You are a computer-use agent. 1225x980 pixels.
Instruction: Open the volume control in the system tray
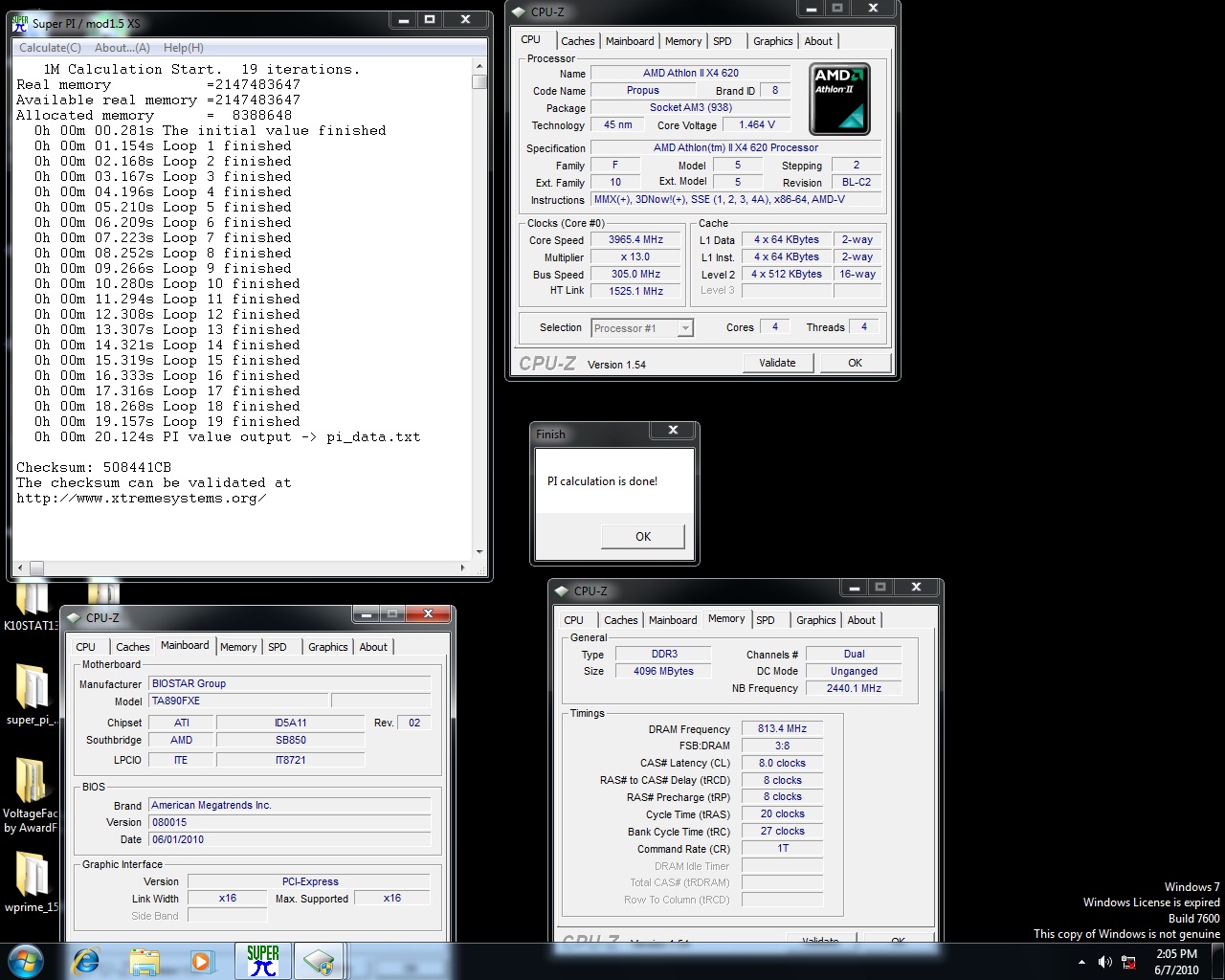pyautogui.click(x=1105, y=962)
